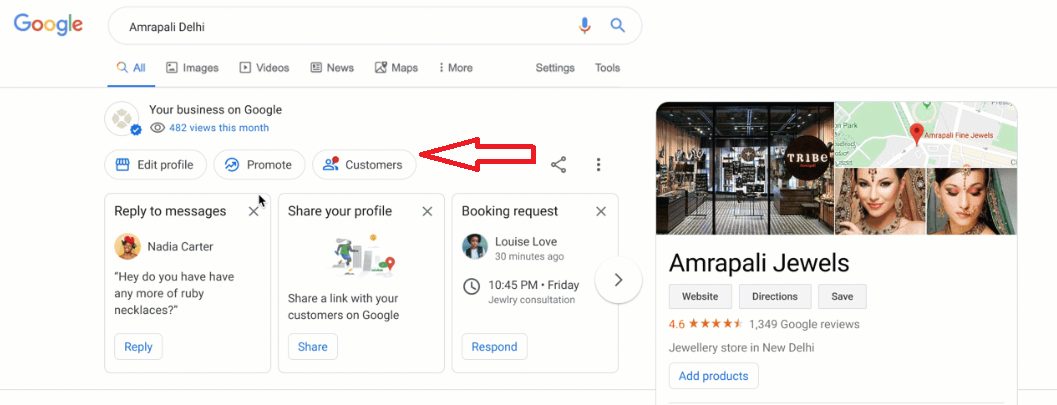Open the News tab
The image size is (1057, 405).
coord(332,67)
